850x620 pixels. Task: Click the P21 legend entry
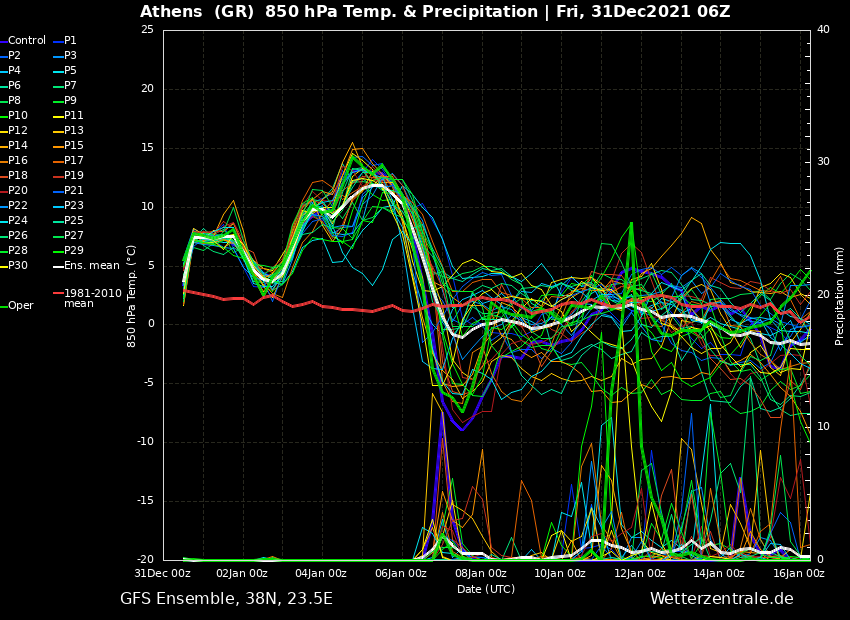click(x=73, y=191)
